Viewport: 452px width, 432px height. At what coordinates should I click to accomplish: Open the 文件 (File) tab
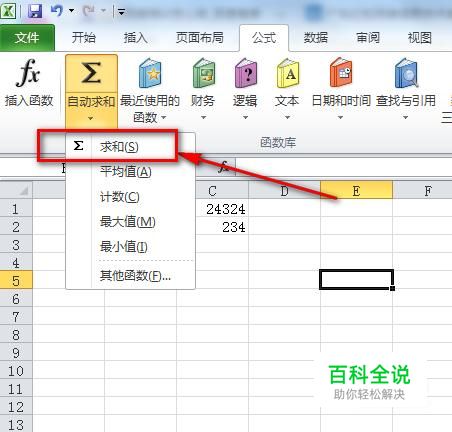[x=27, y=38]
